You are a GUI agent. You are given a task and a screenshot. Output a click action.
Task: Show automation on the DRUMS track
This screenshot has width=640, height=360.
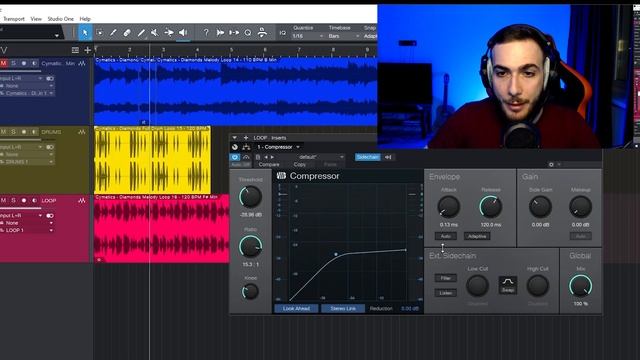pos(82,132)
